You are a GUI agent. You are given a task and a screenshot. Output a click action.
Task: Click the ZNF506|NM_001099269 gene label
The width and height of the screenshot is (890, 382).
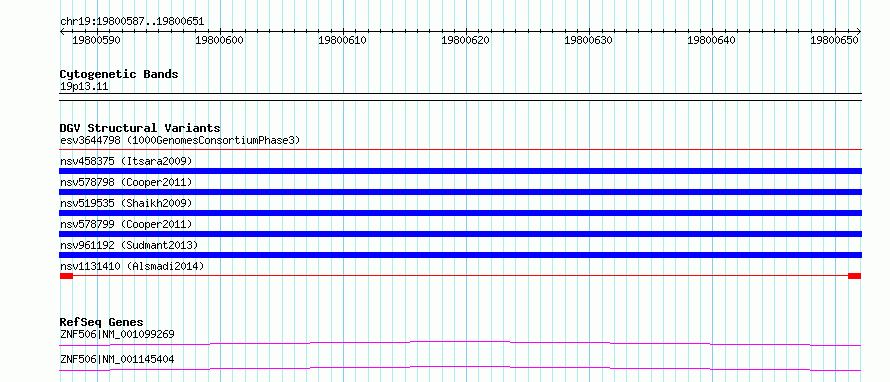117,334
